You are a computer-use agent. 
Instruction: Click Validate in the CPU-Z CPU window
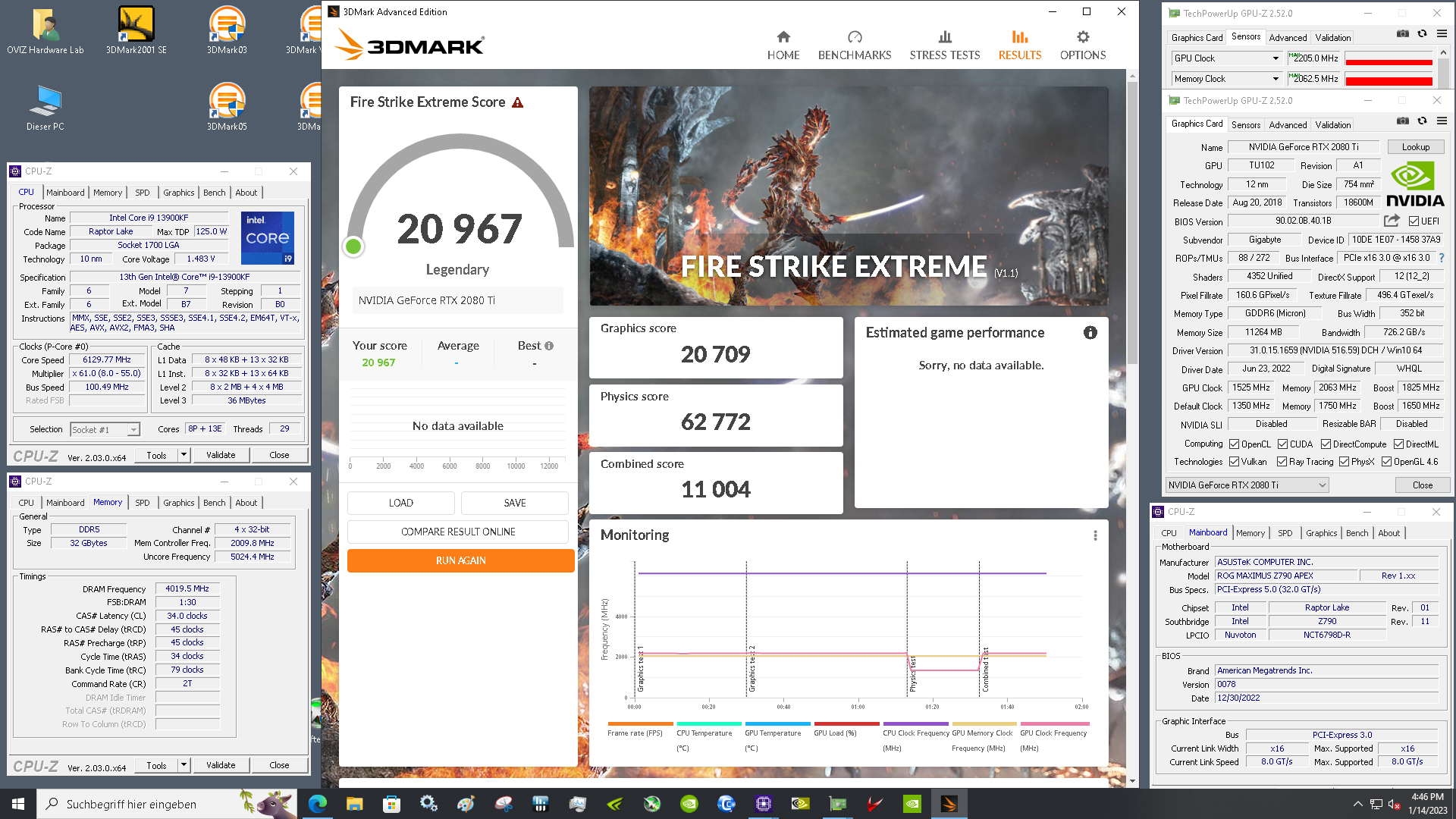[221, 455]
